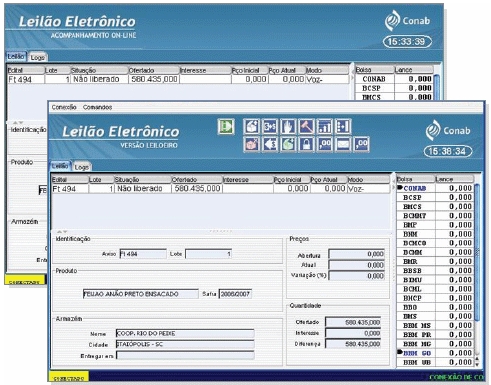This screenshot has height=385, width=491.
Task: Click the Ofertado column header in Leiloeiro window
Action: 196,179
